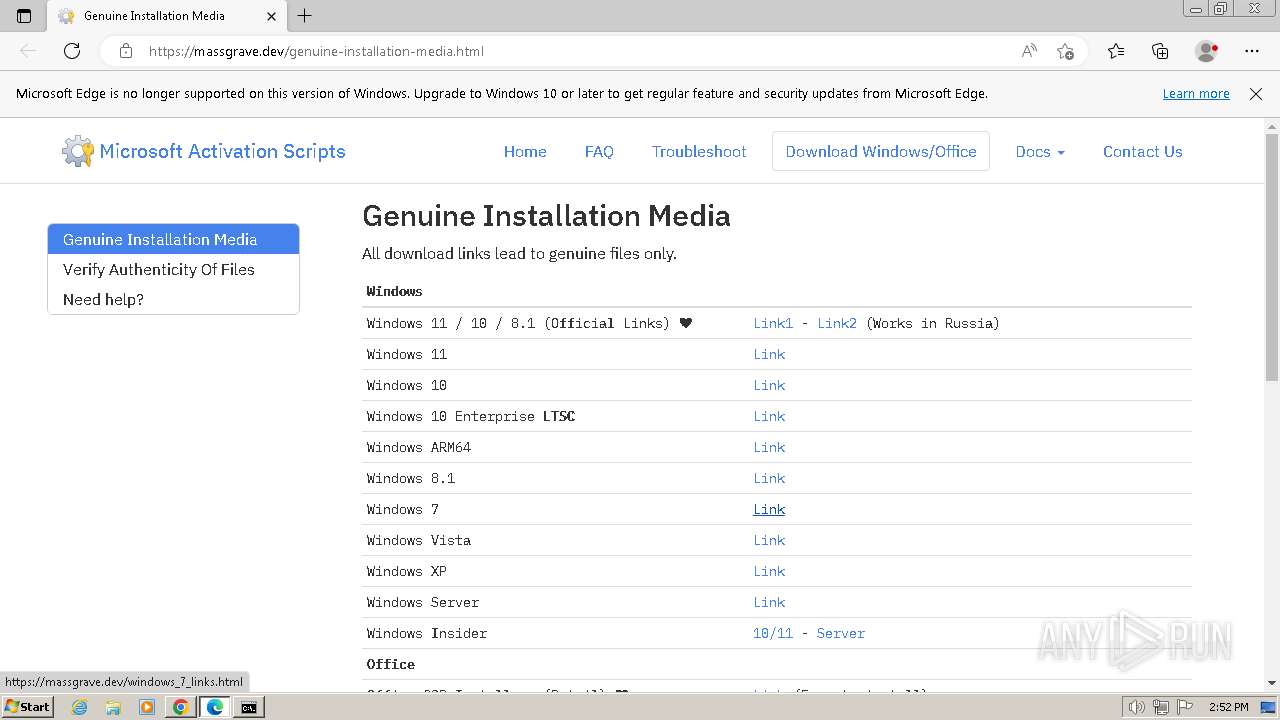The height and width of the screenshot is (720, 1280).
Task: Click Learn more in the notification bar
Action: tap(1196, 94)
